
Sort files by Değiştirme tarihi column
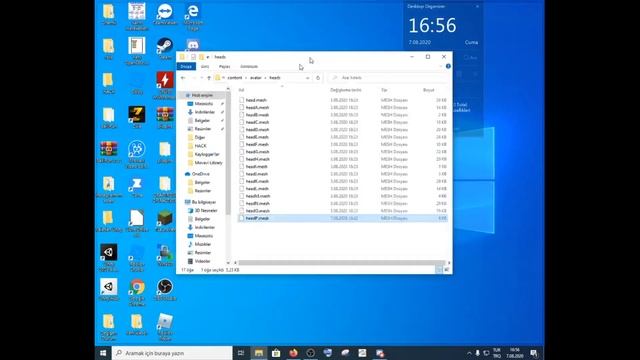tap(346, 90)
